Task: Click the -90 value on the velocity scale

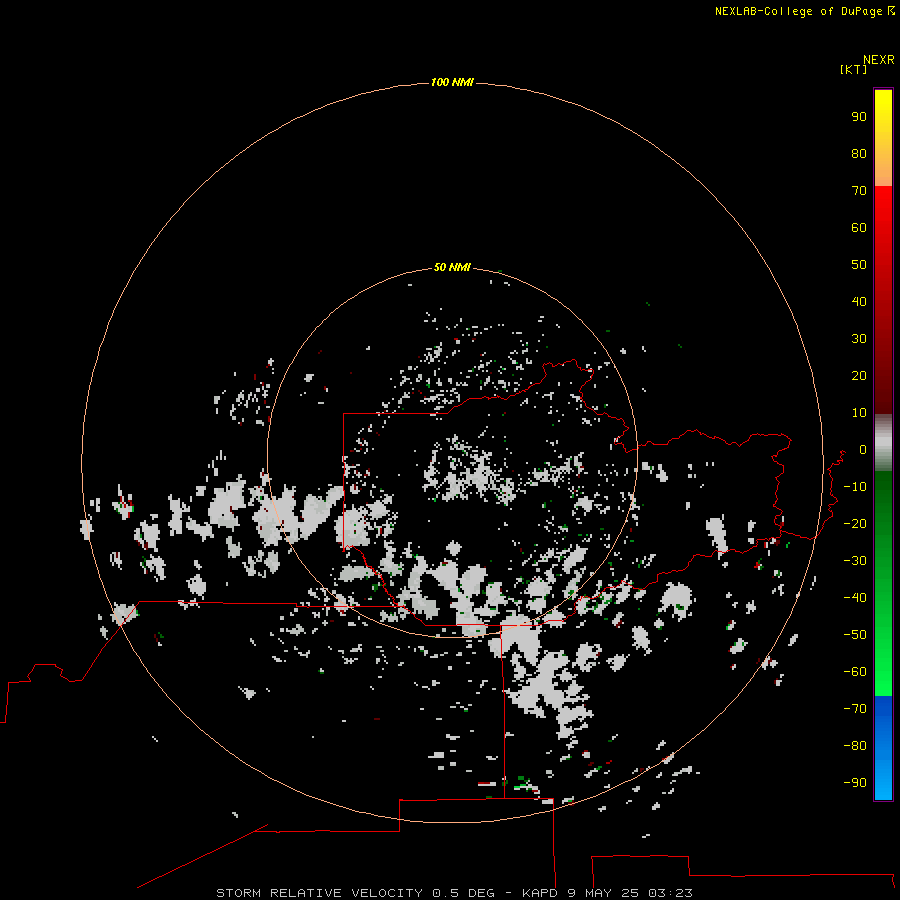Action: [x=855, y=783]
